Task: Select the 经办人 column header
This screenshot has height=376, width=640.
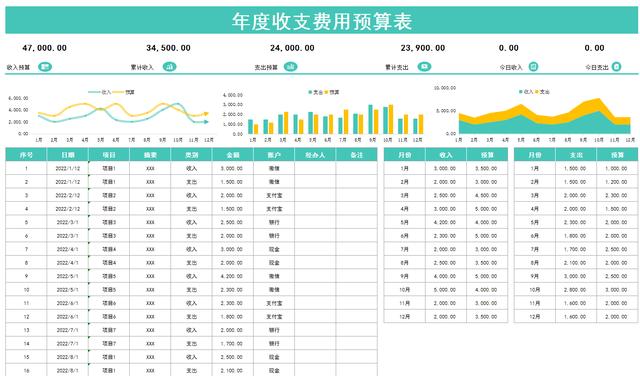Action: pyautogui.click(x=315, y=155)
